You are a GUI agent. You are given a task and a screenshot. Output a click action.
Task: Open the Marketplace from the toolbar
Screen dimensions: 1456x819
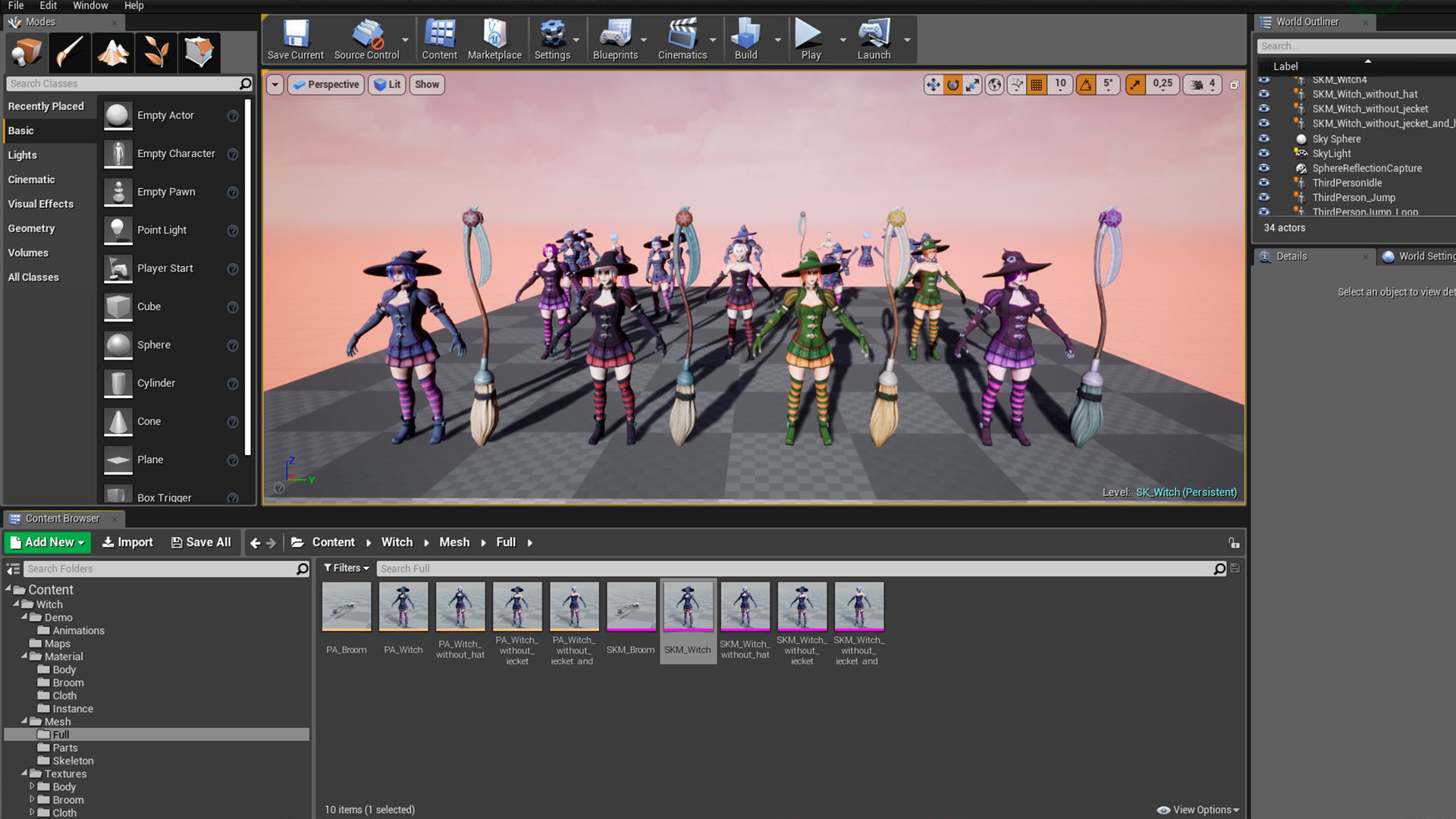(x=494, y=34)
